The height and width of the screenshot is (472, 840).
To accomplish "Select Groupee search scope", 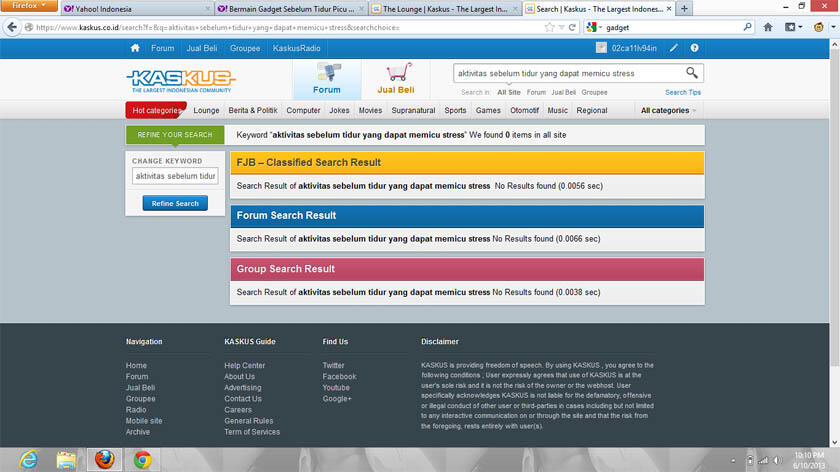I will [594, 92].
